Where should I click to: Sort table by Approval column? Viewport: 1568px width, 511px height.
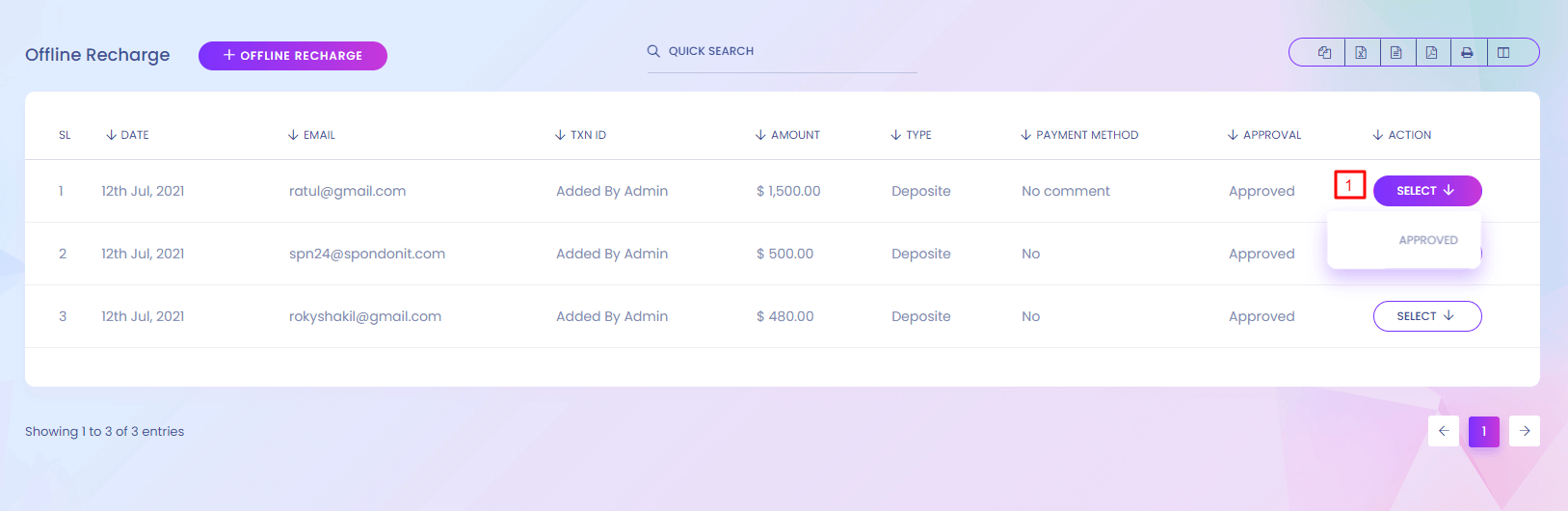click(x=1264, y=135)
